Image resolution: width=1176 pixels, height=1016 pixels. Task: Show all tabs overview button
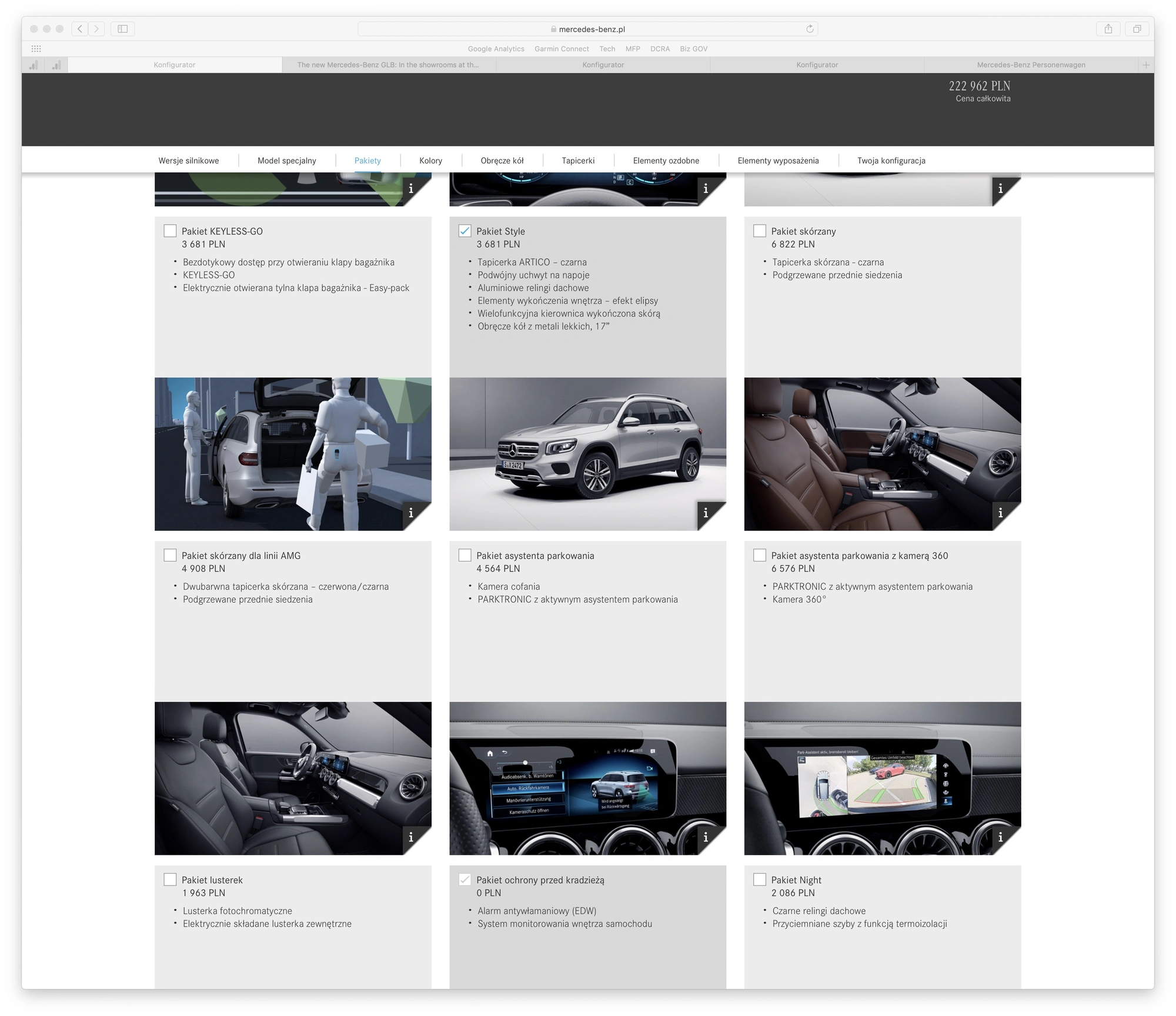coord(1137,29)
